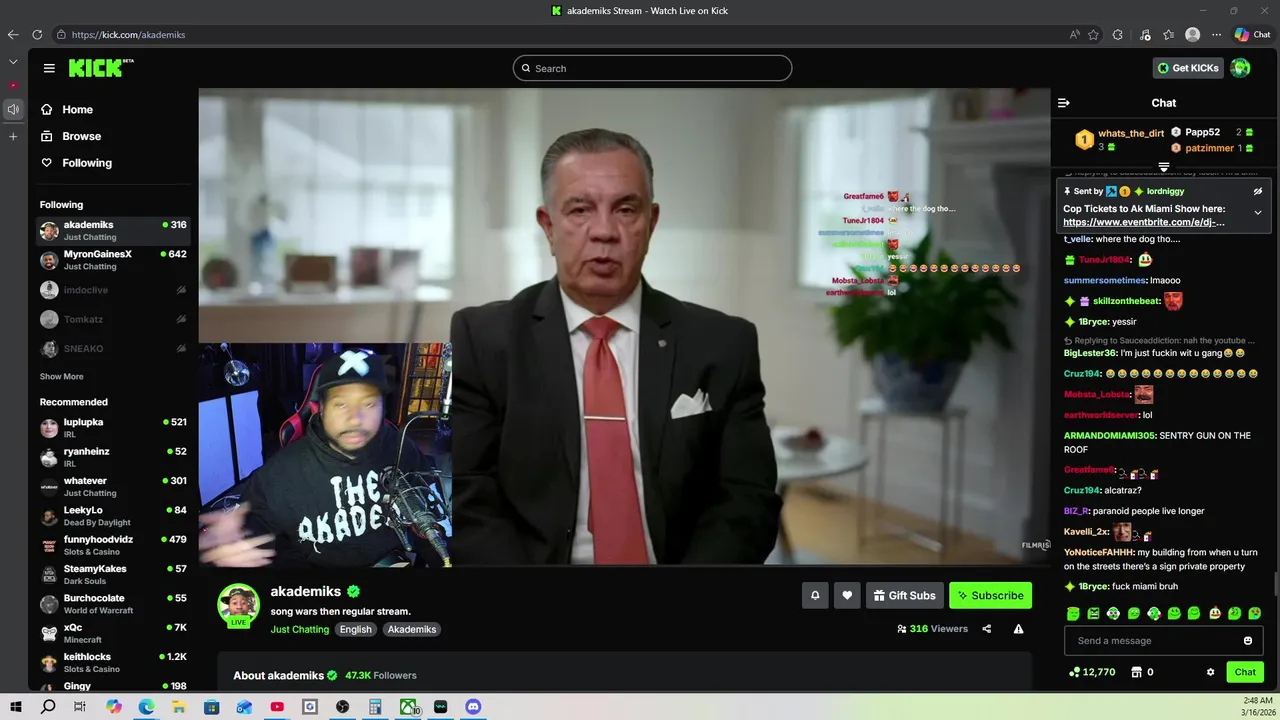Viewport: 1280px width, 720px height.
Task: Click the English tag
Action: pos(355,629)
